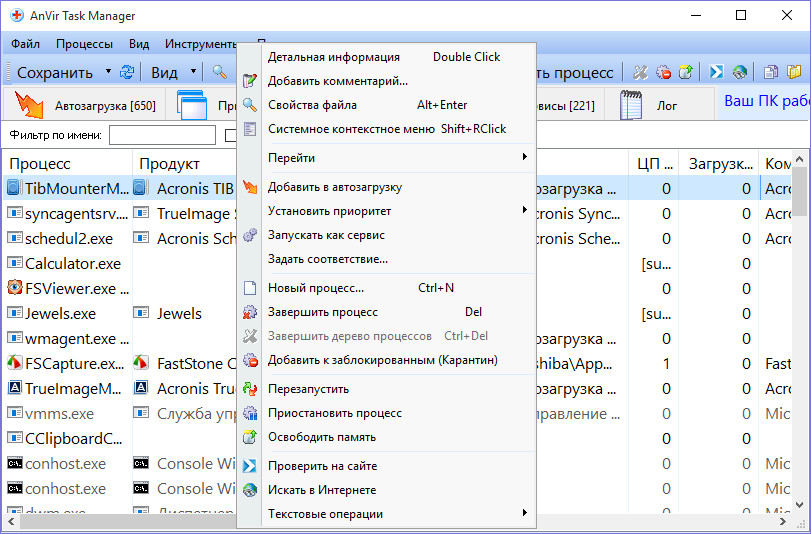Expand the Установить приоритет submenu

pos(524,210)
